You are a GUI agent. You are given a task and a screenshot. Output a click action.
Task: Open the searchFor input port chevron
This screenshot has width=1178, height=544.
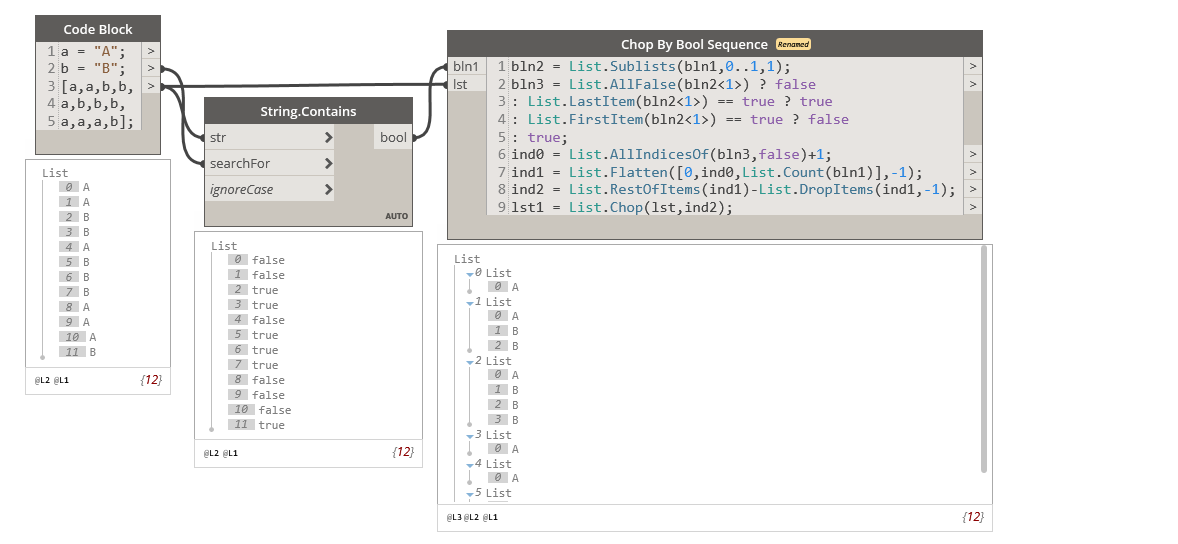click(x=329, y=163)
